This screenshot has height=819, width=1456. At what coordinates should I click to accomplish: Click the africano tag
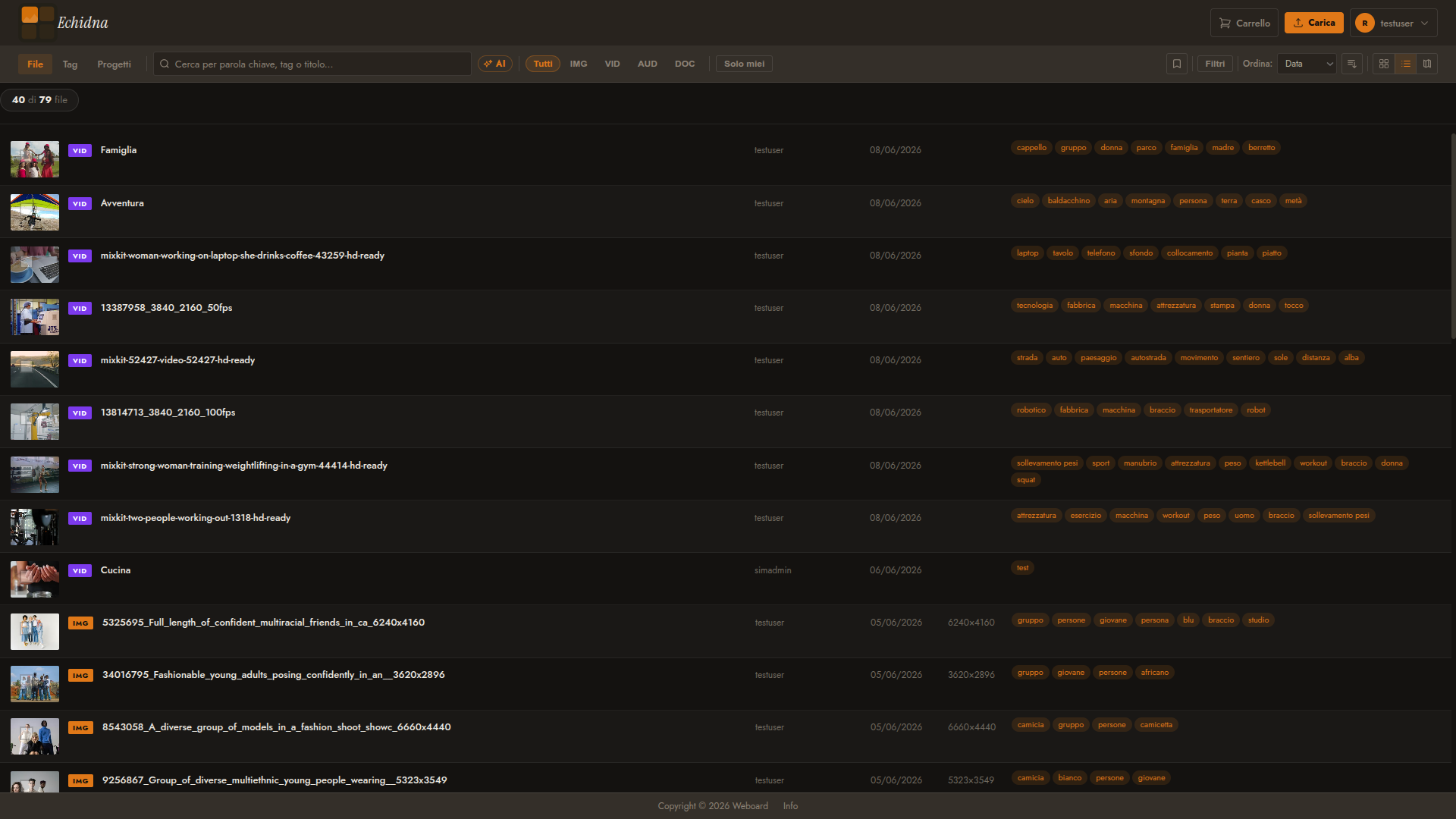(x=1154, y=673)
